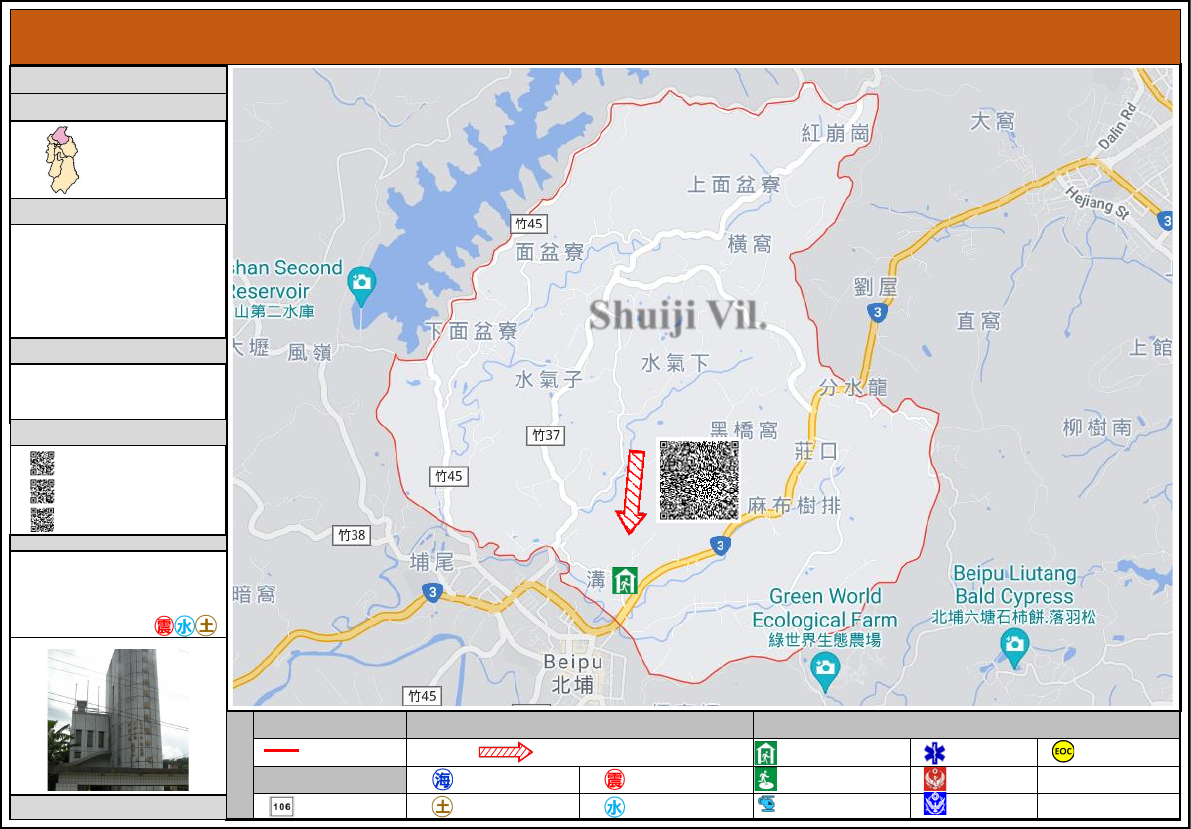Screen dimensions: 1191x829
Task: Click the Beipu 北埔 town label
Action: click(573, 673)
